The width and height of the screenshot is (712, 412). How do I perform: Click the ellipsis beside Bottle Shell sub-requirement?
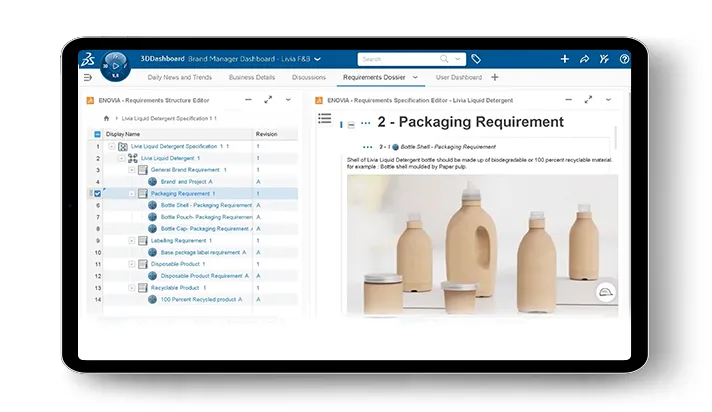pyautogui.click(x=367, y=147)
